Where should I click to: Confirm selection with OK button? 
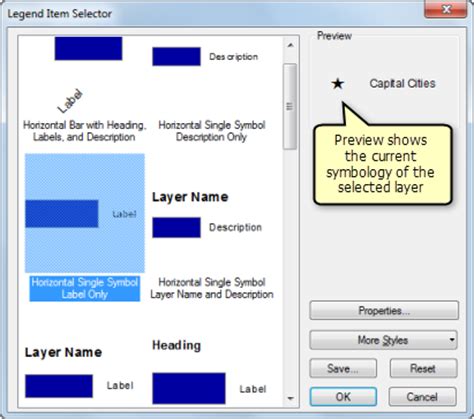click(343, 397)
